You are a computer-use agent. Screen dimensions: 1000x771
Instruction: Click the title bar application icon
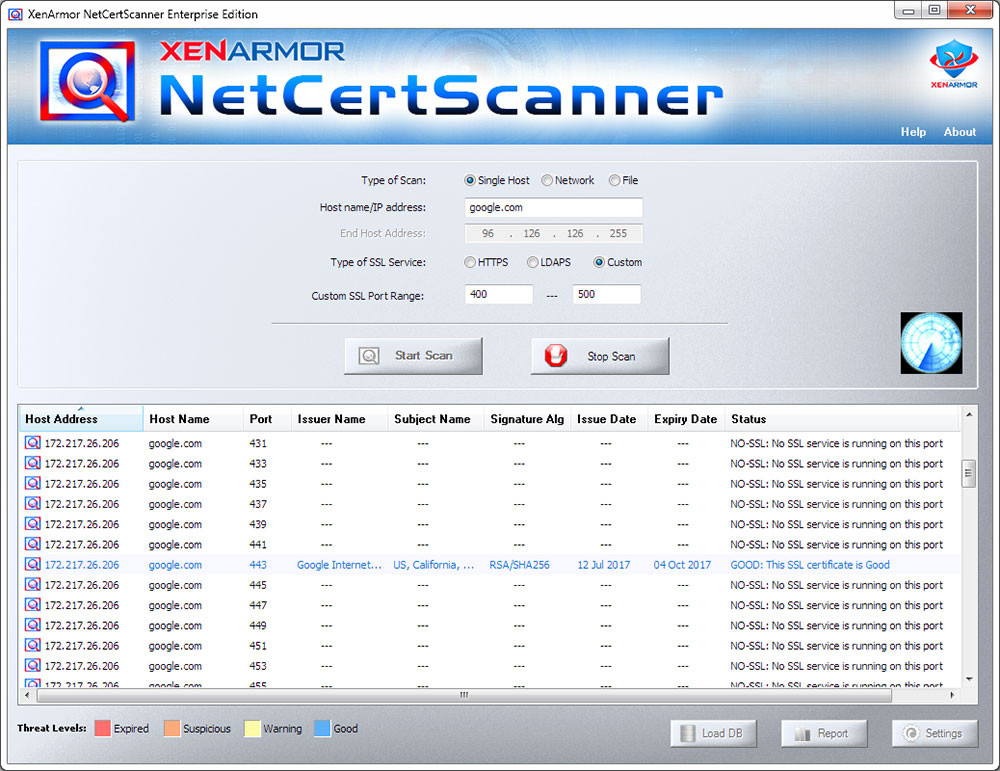tap(15, 14)
